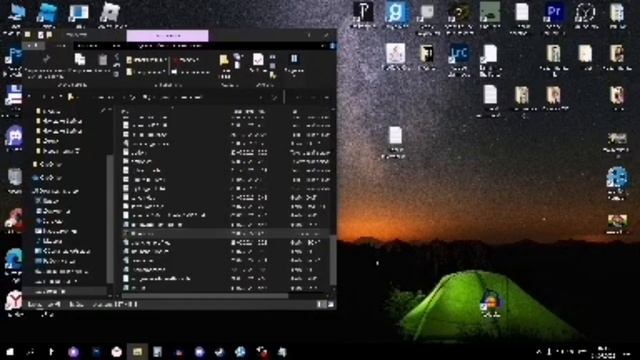Image resolution: width=640 pixels, height=360 pixels.
Task: Click the Cut scissors icon in ribbon
Action: (116, 56)
